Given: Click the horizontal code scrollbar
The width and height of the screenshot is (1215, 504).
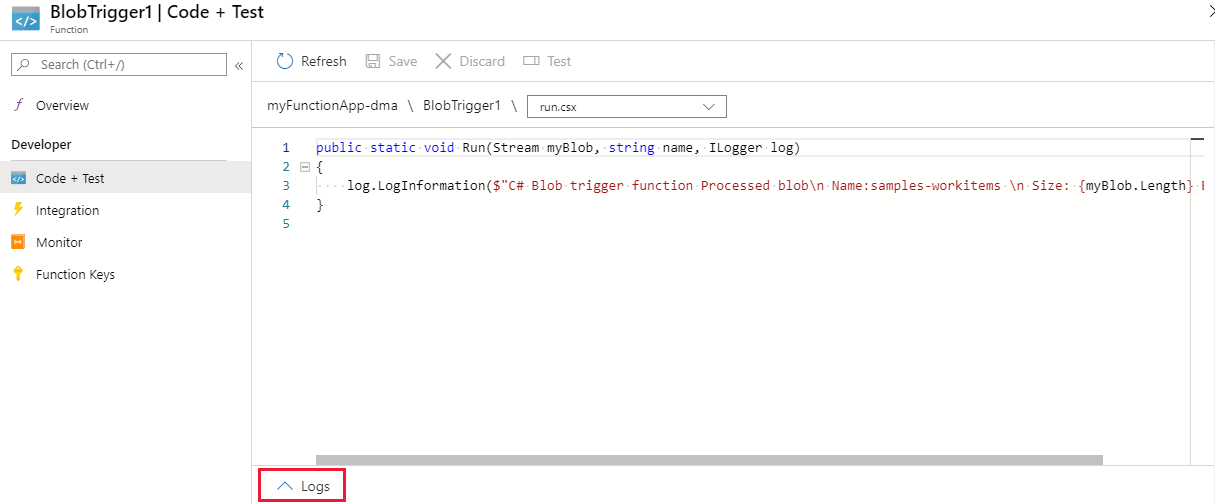Looking at the screenshot, I should pyautogui.click(x=709, y=460).
